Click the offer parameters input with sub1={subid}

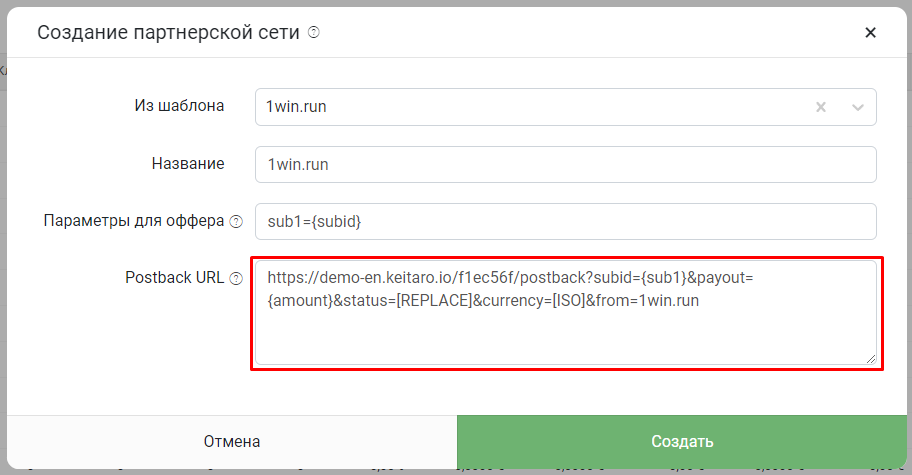coord(565,222)
